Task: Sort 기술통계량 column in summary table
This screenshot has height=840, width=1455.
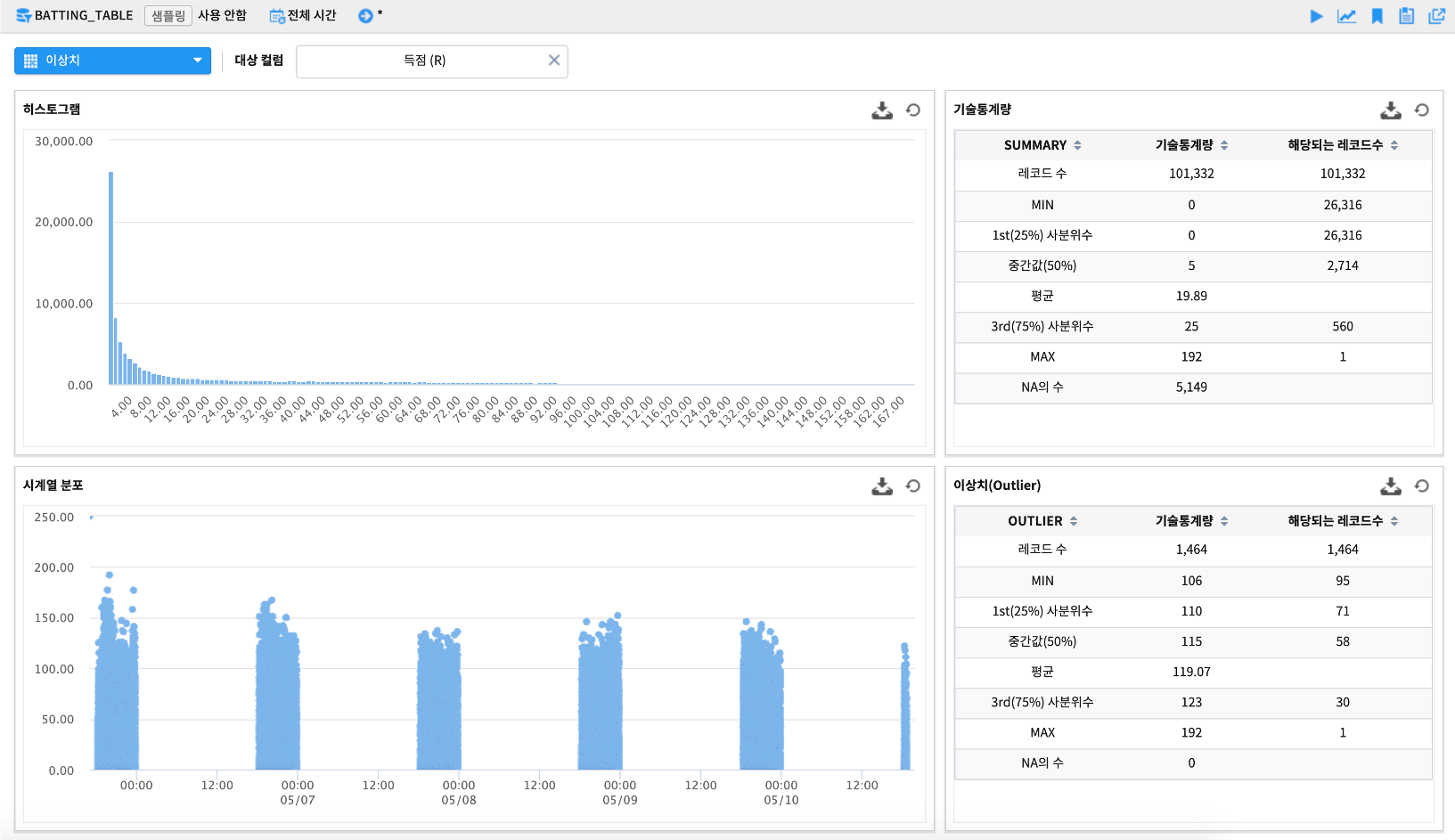Action: click(x=1191, y=145)
